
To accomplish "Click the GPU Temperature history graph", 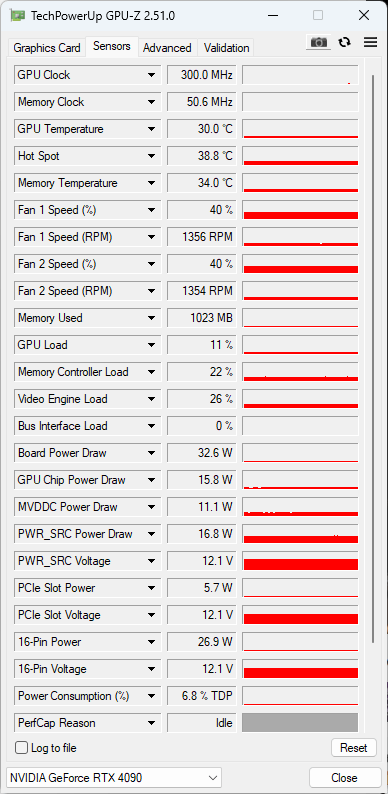I will point(300,129).
